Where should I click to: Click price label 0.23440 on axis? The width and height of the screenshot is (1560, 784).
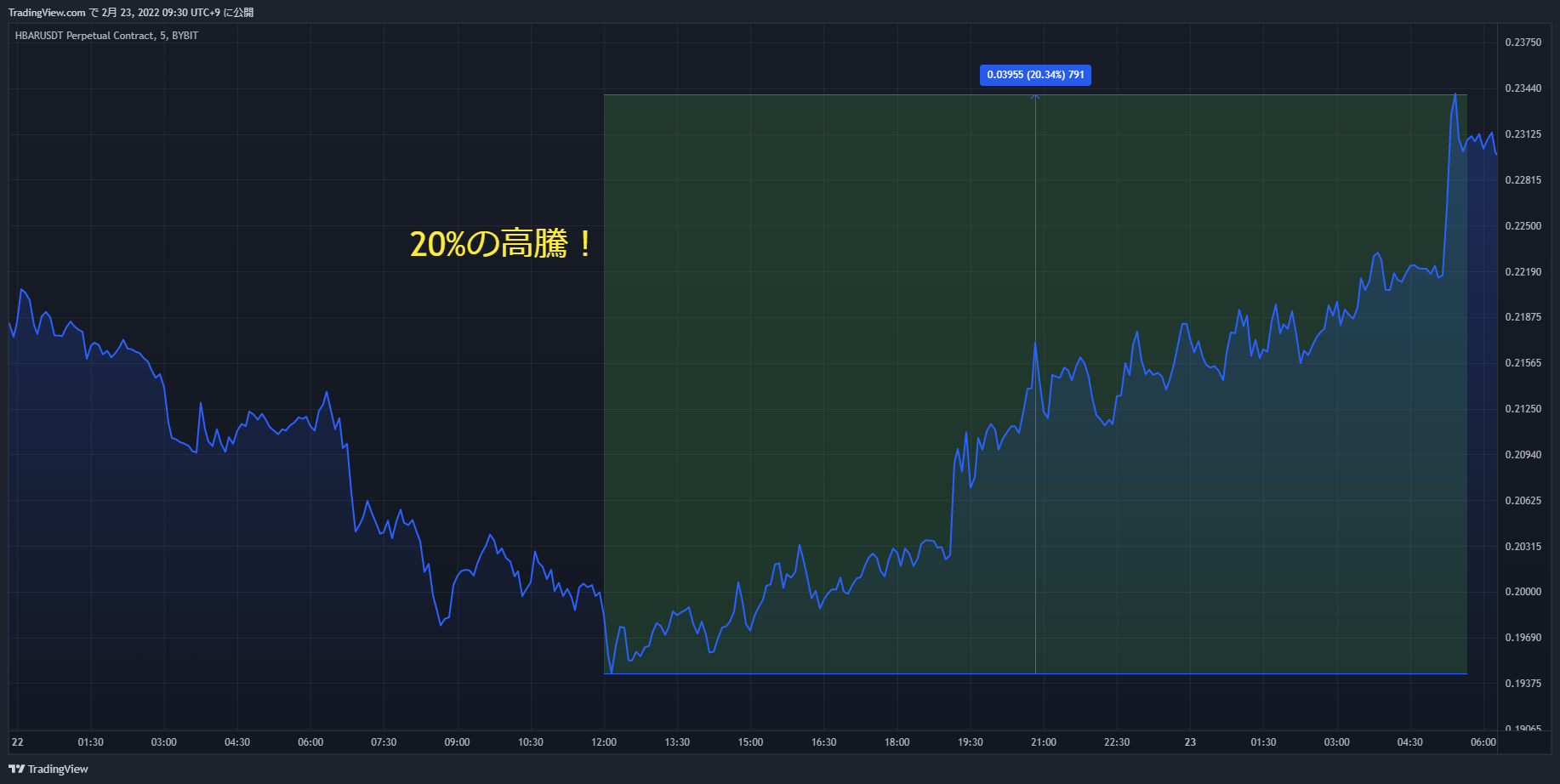(x=1523, y=88)
